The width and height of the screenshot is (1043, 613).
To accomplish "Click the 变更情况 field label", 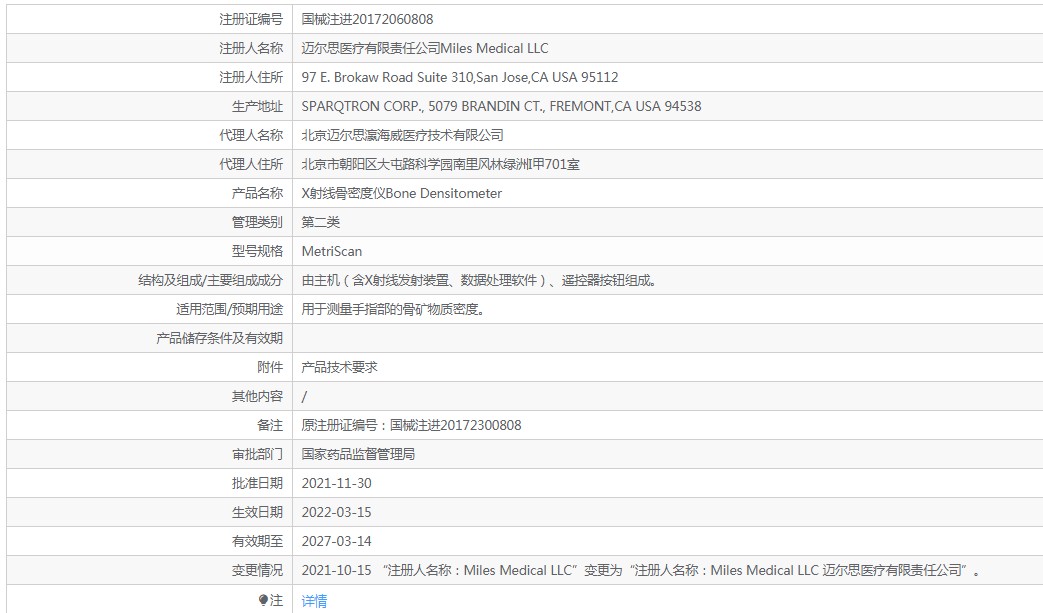I will [x=257, y=570].
